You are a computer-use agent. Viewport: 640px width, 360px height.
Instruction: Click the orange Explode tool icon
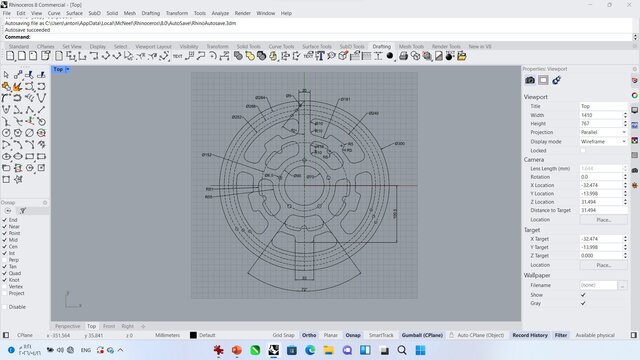[x=18, y=87]
